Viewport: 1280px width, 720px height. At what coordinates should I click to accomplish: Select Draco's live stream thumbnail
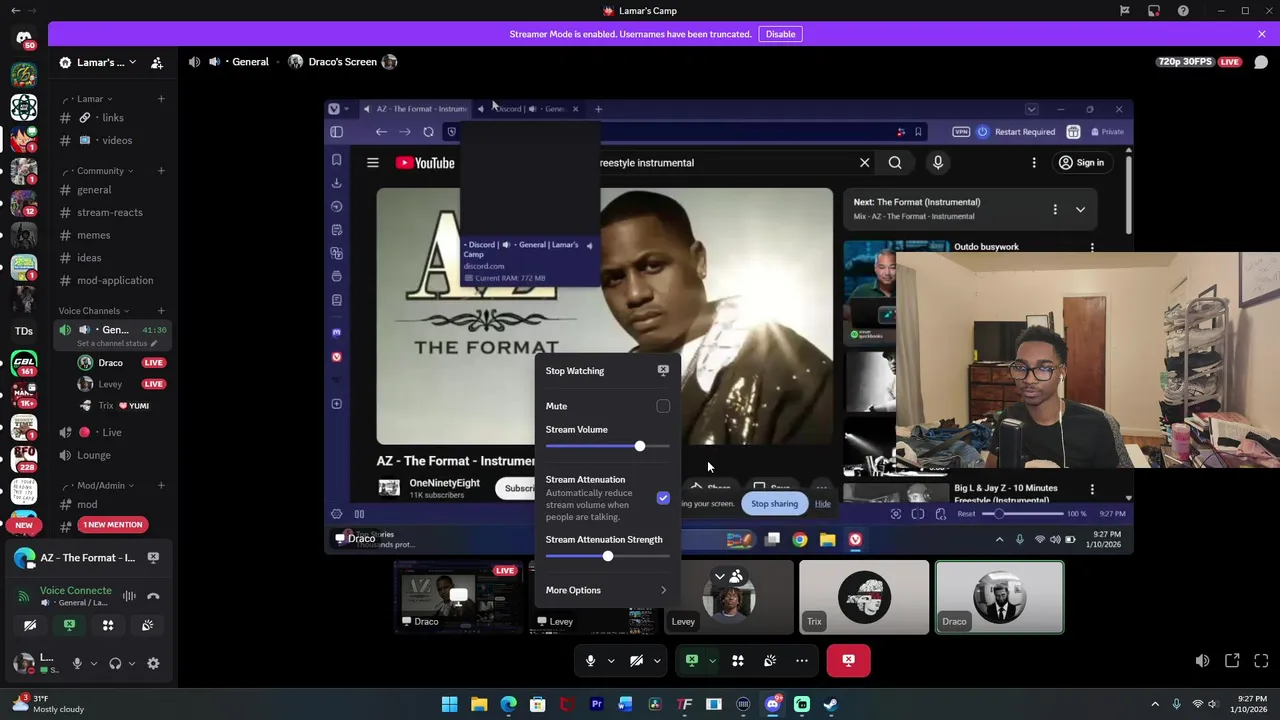point(459,597)
